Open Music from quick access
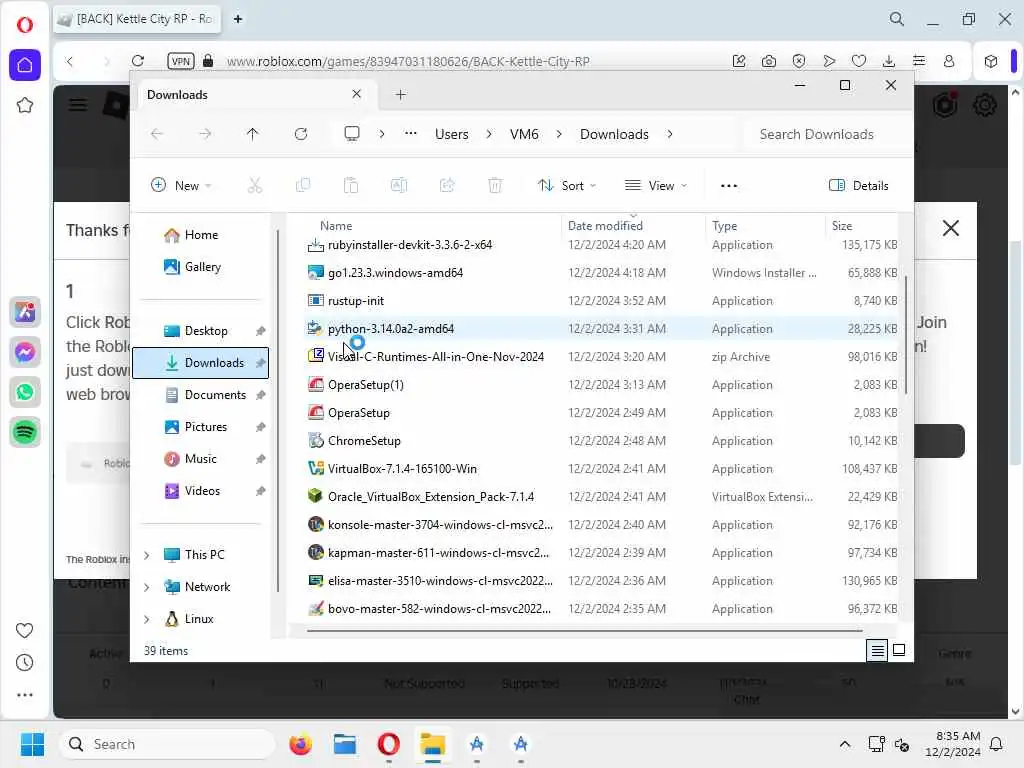 coord(201,459)
